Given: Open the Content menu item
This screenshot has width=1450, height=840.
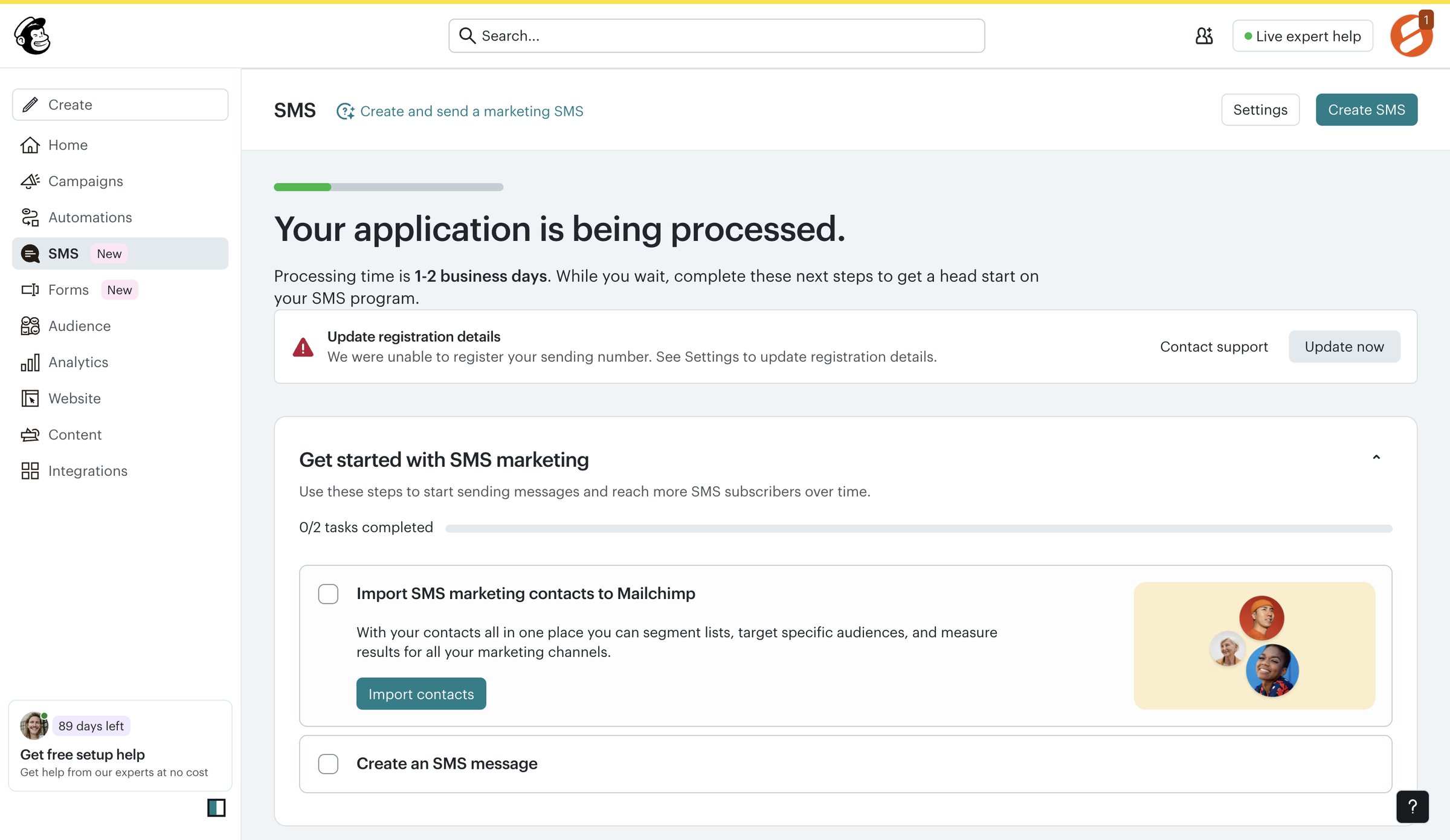Looking at the screenshot, I should (x=120, y=435).
